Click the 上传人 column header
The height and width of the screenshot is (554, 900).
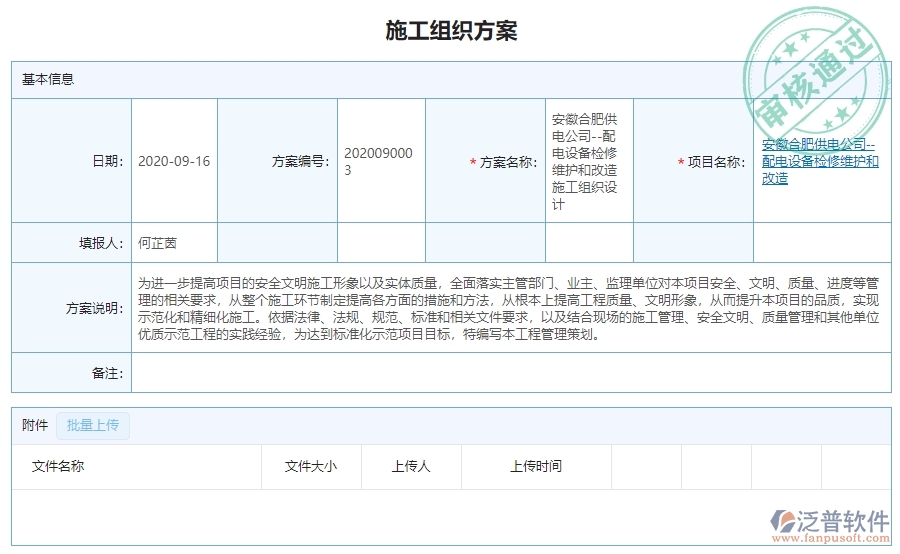point(411,466)
